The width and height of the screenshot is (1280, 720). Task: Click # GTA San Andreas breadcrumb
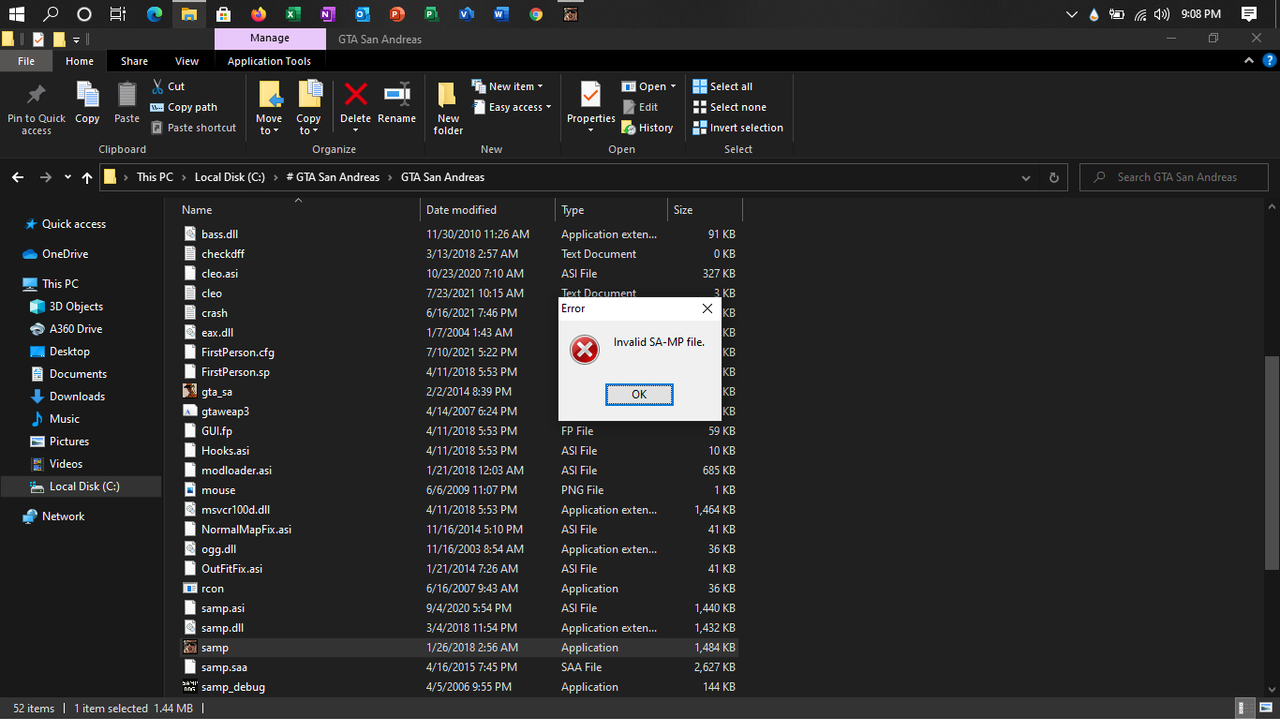(333, 177)
